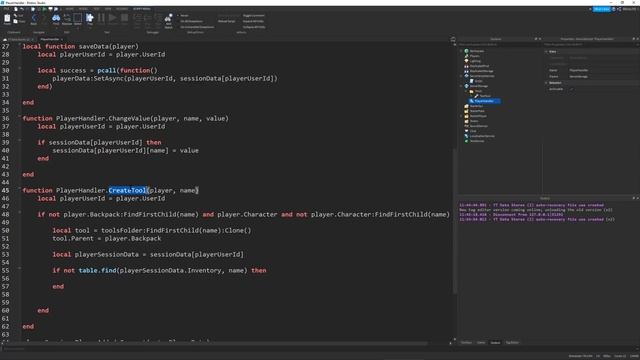This screenshot has width=640, height=360.
Task: Select the On All Exceptions option
Action: tap(191, 21)
